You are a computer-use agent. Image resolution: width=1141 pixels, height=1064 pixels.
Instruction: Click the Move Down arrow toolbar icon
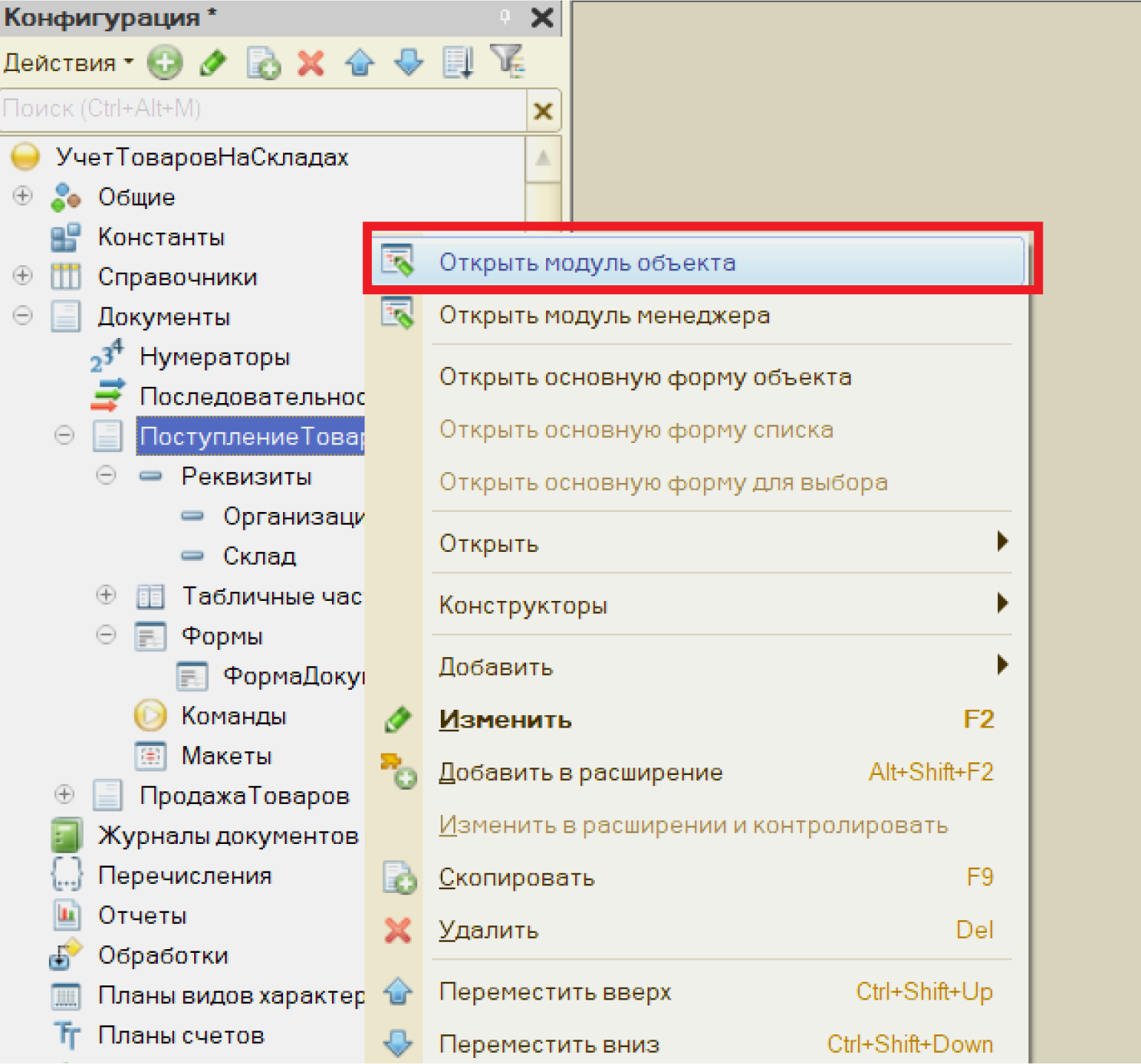click(409, 63)
